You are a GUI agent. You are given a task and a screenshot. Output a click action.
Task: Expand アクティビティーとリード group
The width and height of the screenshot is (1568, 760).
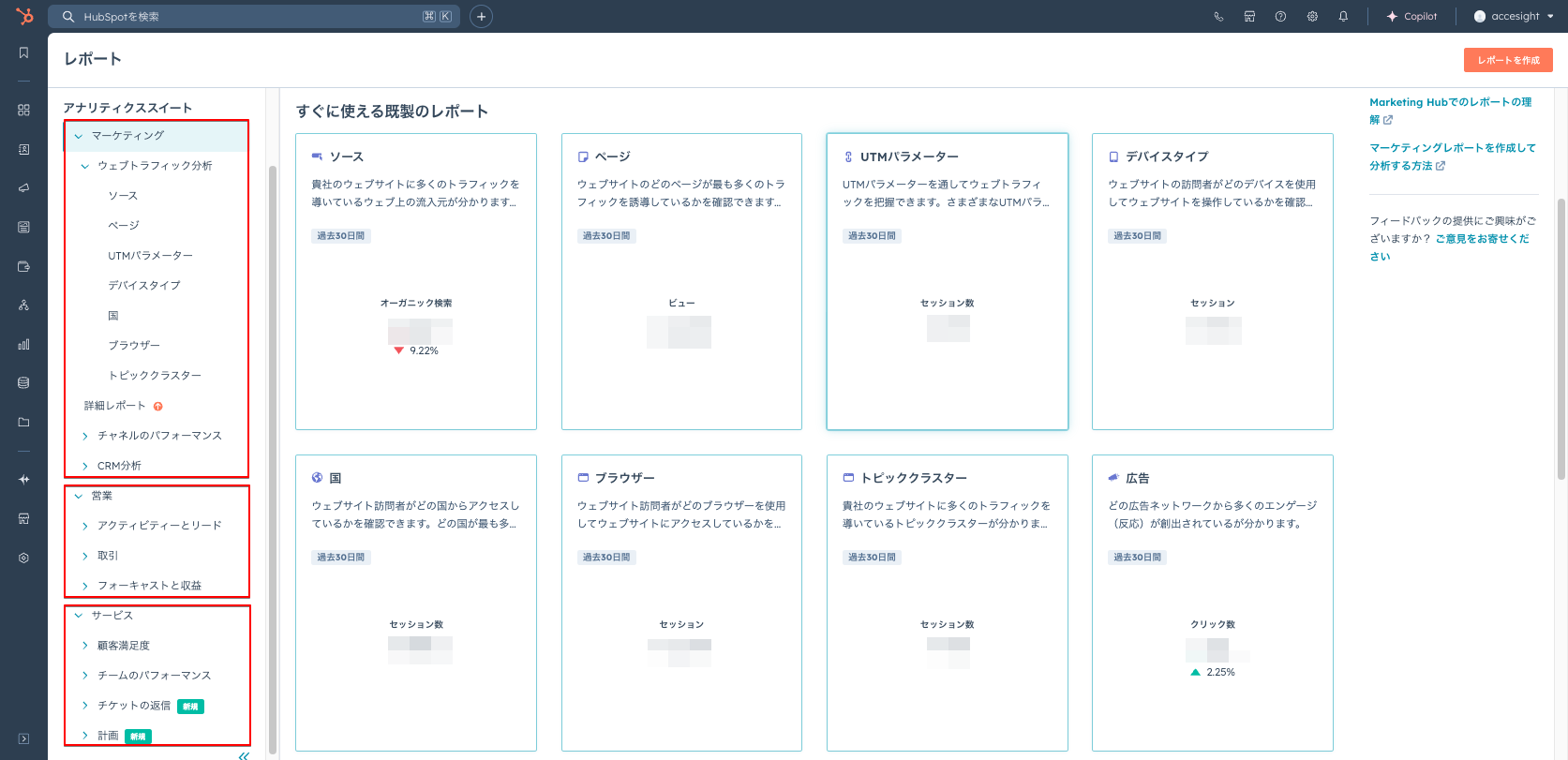coord(85,526)
